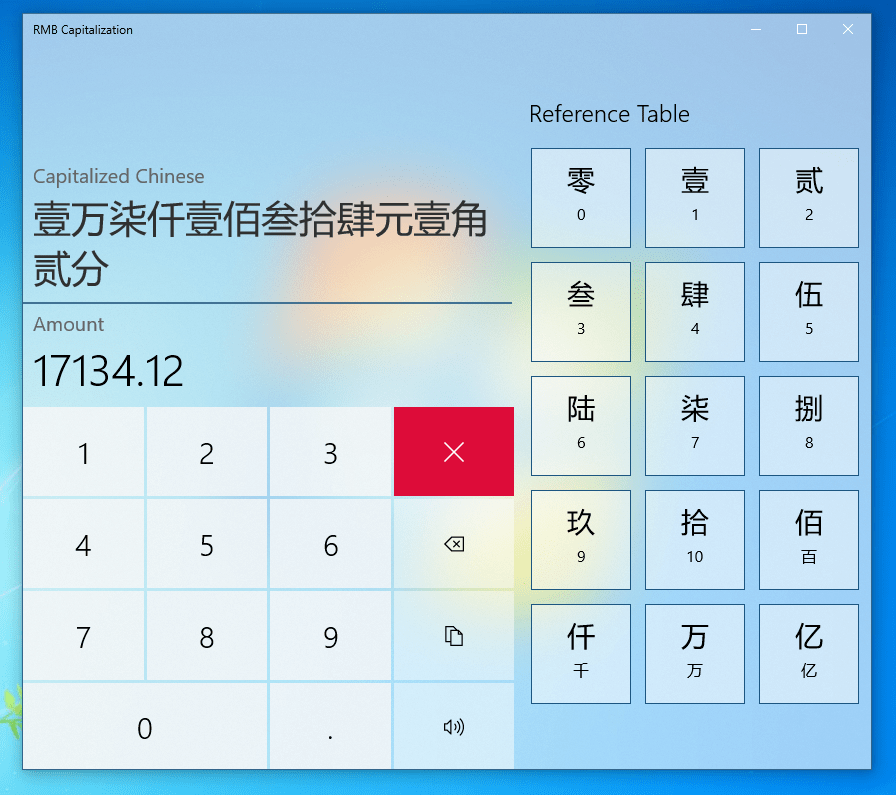Image resolution: width=896 pixels, height=795 pixels.
Task: Click the 伍 (5) reference tile
Action: 809,312
